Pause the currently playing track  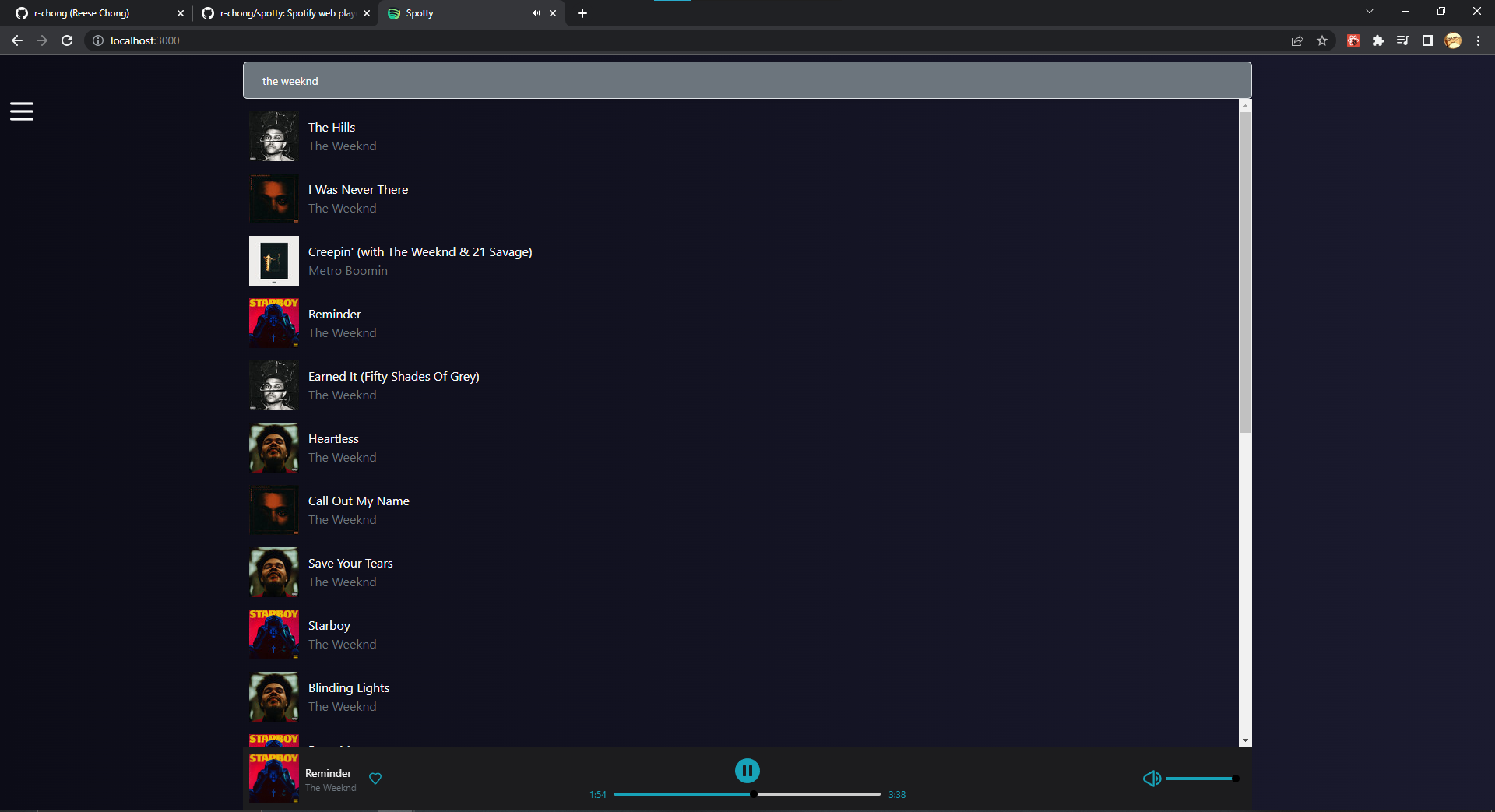[x=747, y=771]
